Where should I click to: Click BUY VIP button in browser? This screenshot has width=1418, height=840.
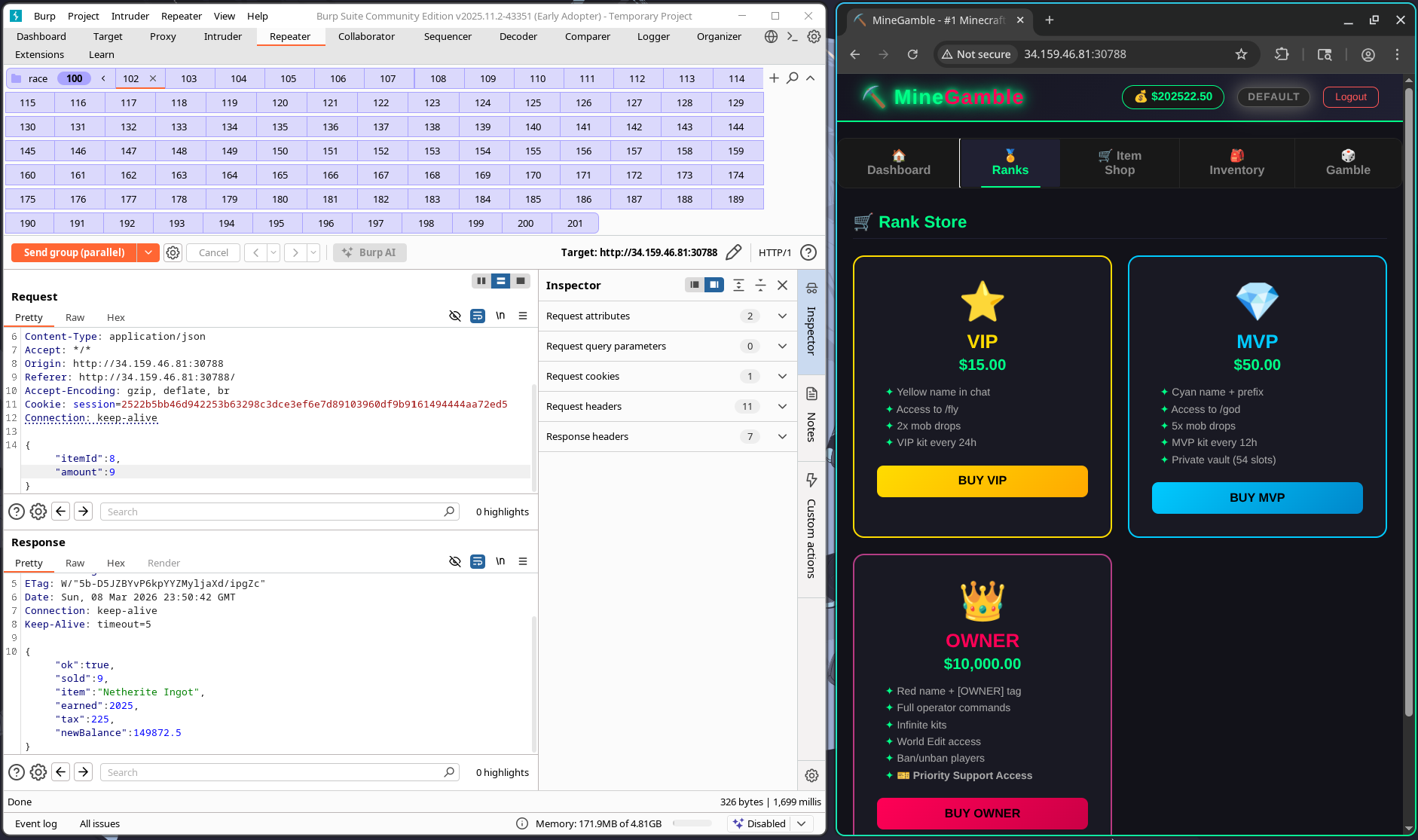tap(982, 481)
